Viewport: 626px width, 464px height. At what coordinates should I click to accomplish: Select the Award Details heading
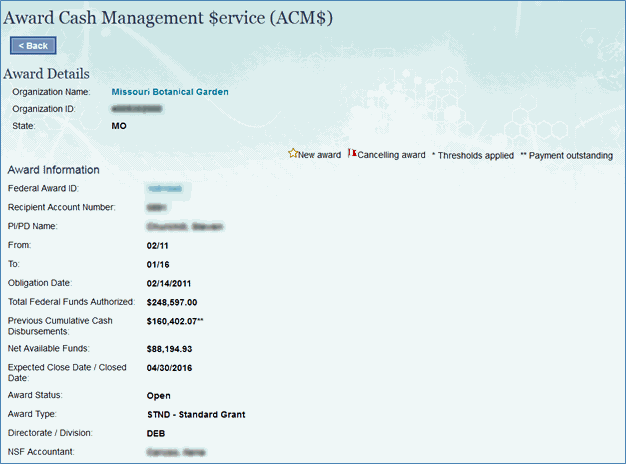click(46, 73)
